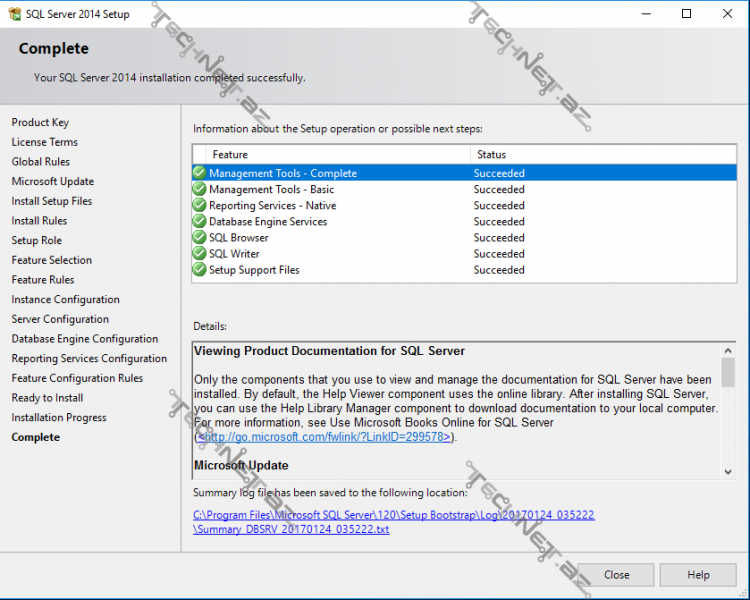Image resolution: width=750 pixels, height=600 pixels.
Task: Click the success icon beside SQL Writer
Action: click(200, 253)
